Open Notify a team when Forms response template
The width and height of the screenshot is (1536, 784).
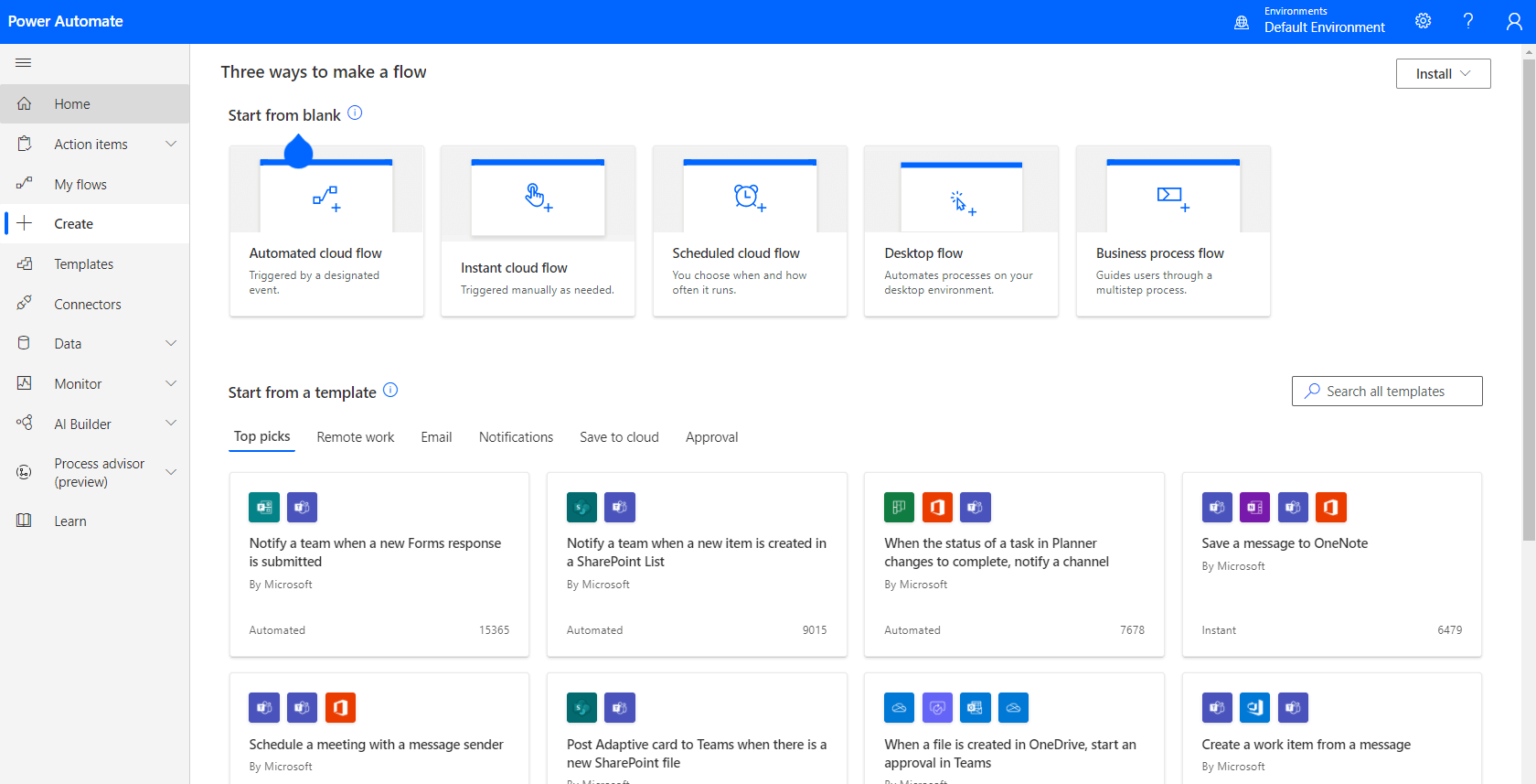pyautogui.click(x=379, y=565)
